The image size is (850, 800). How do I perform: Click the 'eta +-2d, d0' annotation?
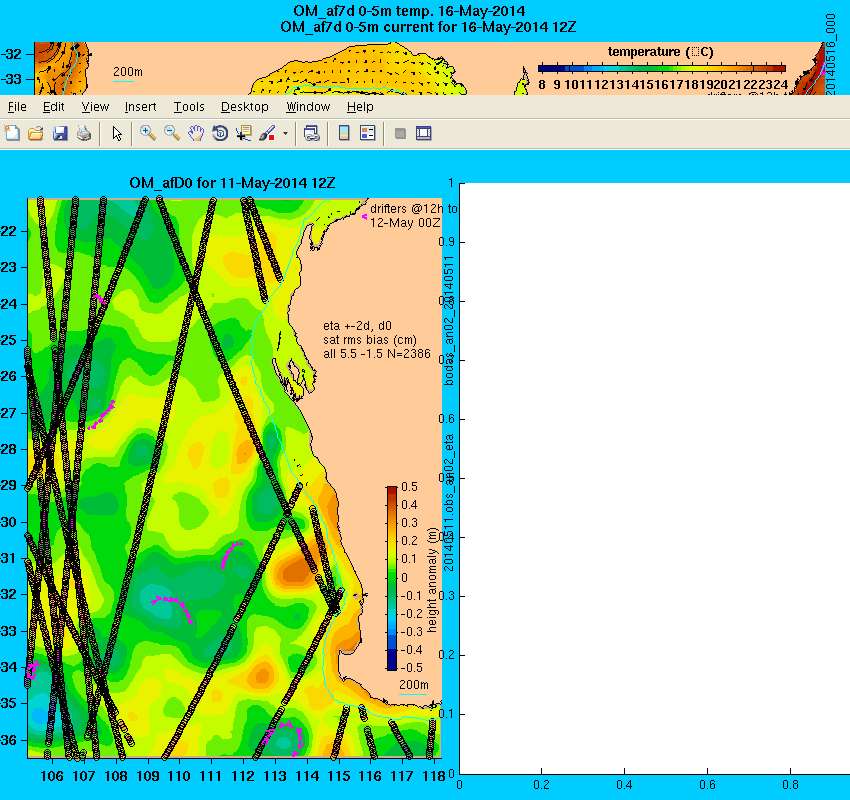pyautogui.click(x=357, y=326)
